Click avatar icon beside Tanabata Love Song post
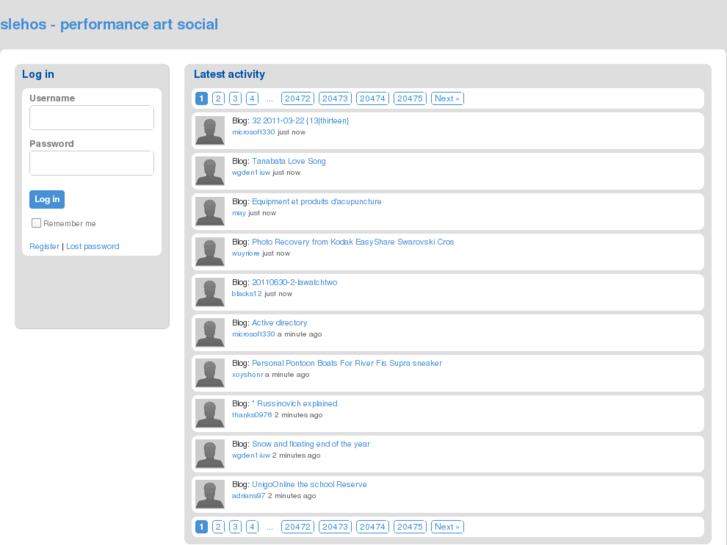The height and width of the screenshot is (545, 727). tap(210, 171)
